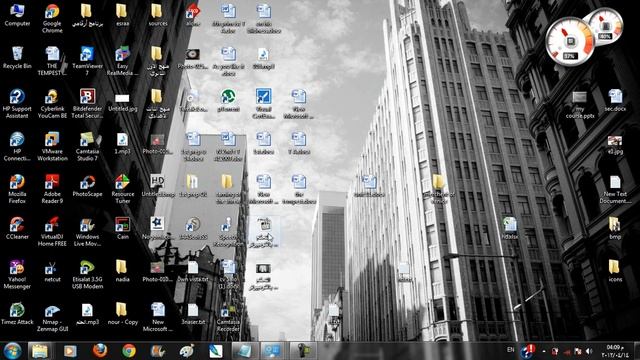Select the Camtasia Recorder shortcut
The height and width of the screenshot is (360, 640).
coord(228,318)
